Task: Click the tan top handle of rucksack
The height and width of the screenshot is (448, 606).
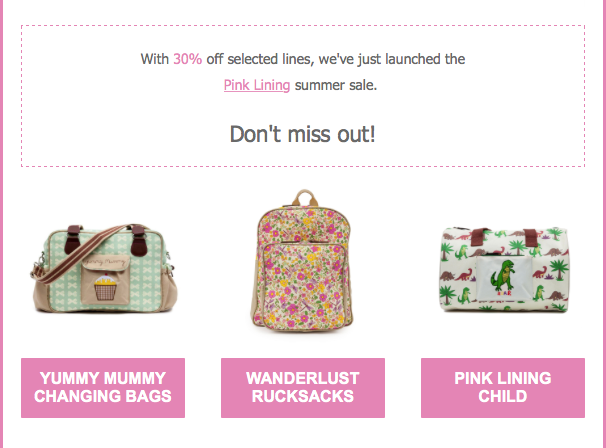Action: (305, 197)
